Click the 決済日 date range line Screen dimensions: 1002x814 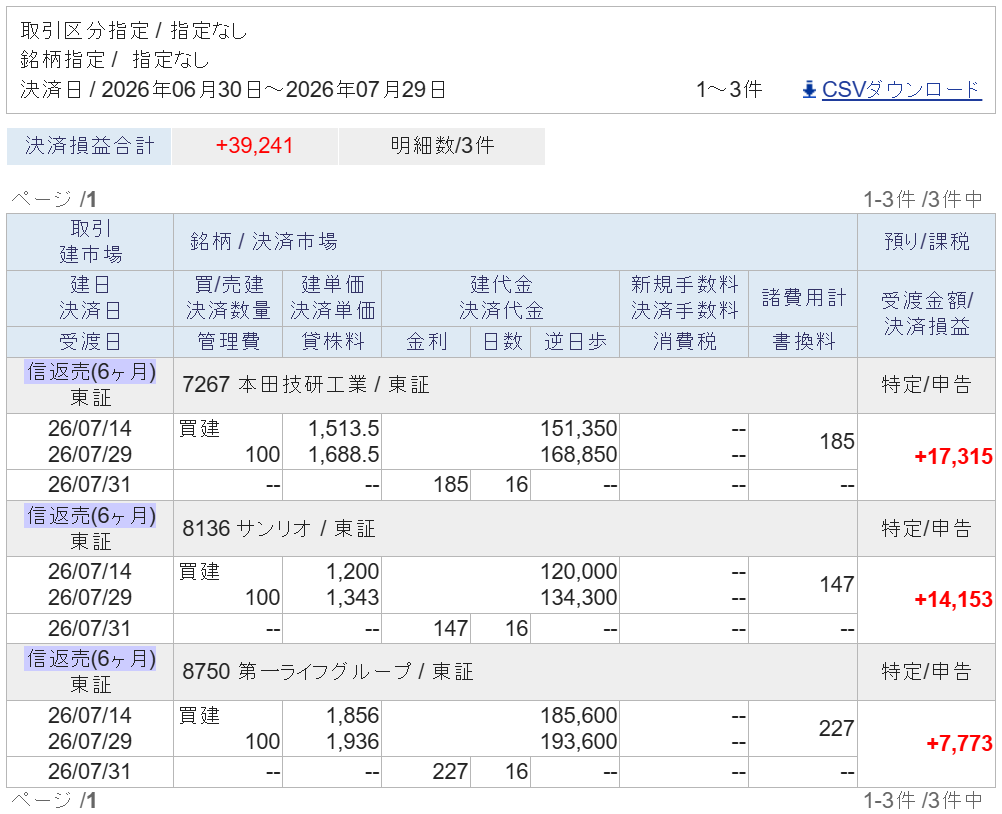233,89
